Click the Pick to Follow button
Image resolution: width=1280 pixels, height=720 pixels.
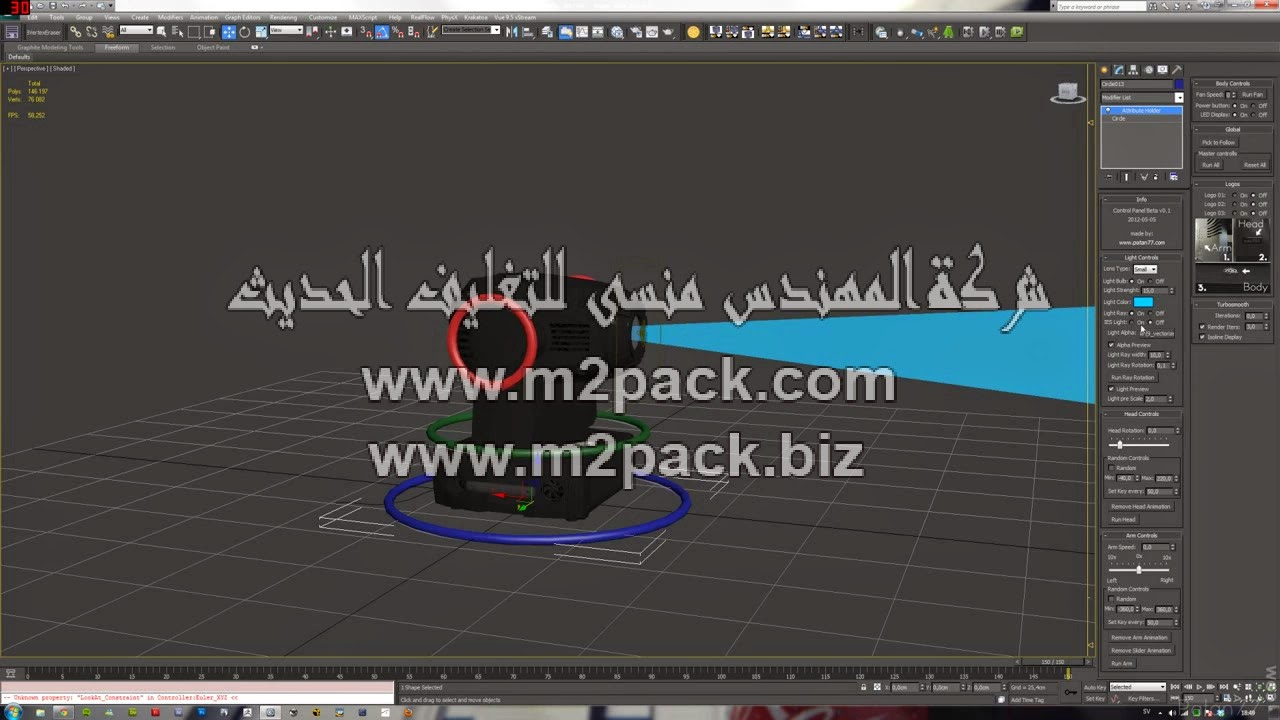tap(1218, 143)
